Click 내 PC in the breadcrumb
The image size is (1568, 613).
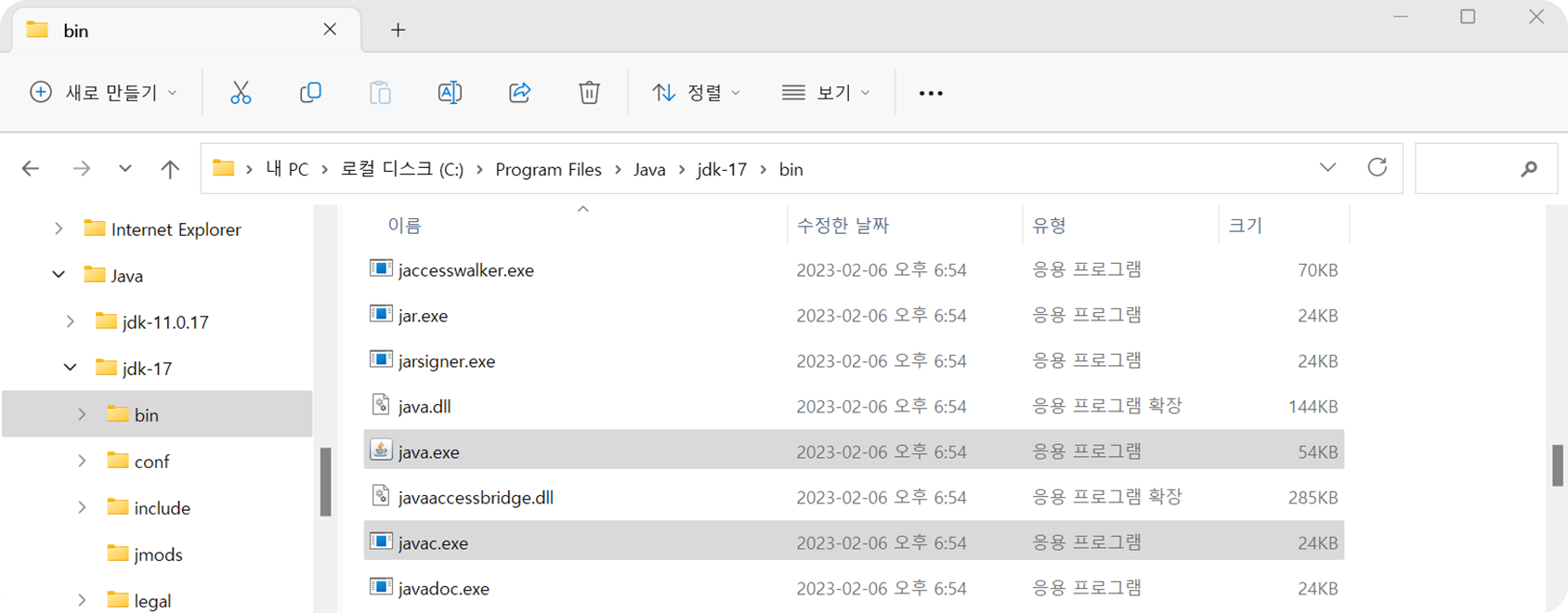(287, 169)
